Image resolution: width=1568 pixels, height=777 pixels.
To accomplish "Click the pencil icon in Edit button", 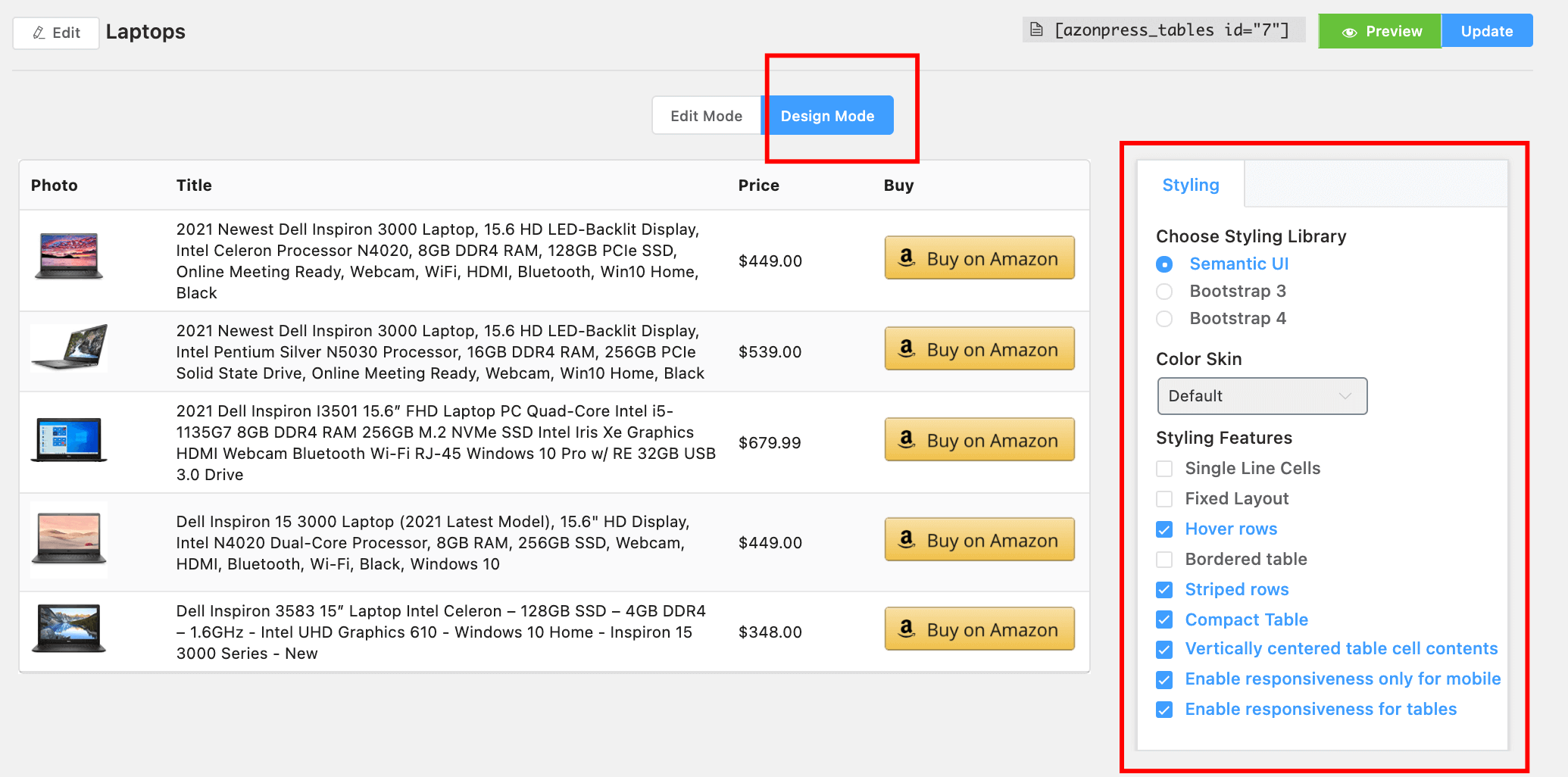I will (39, 33).
